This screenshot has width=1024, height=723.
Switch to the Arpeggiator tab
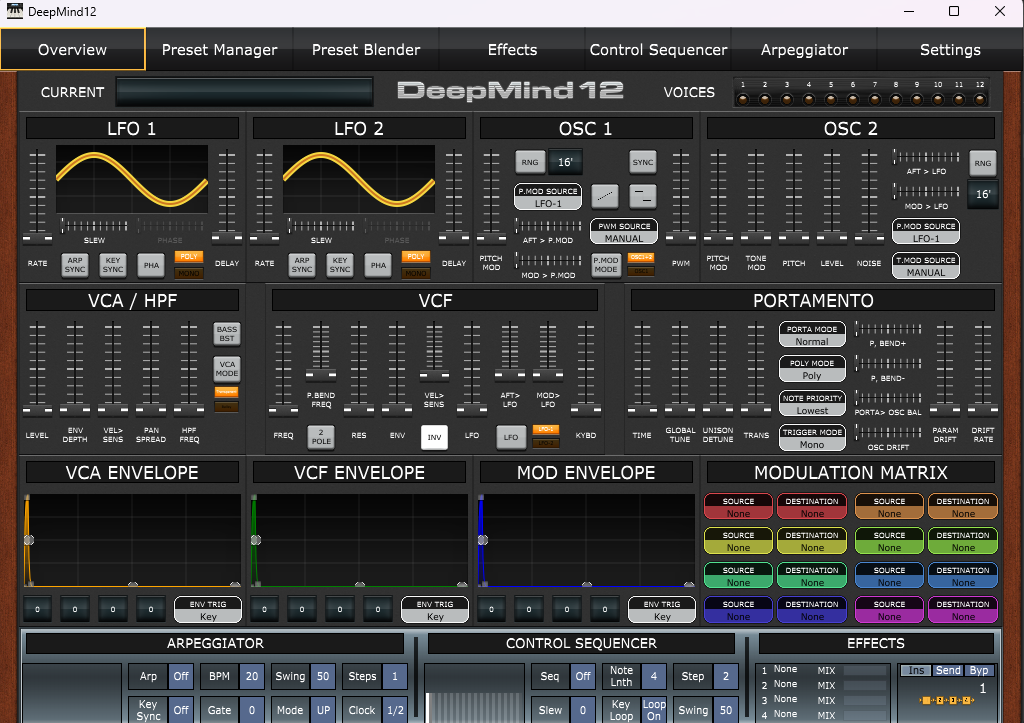[x=805, y=50]
